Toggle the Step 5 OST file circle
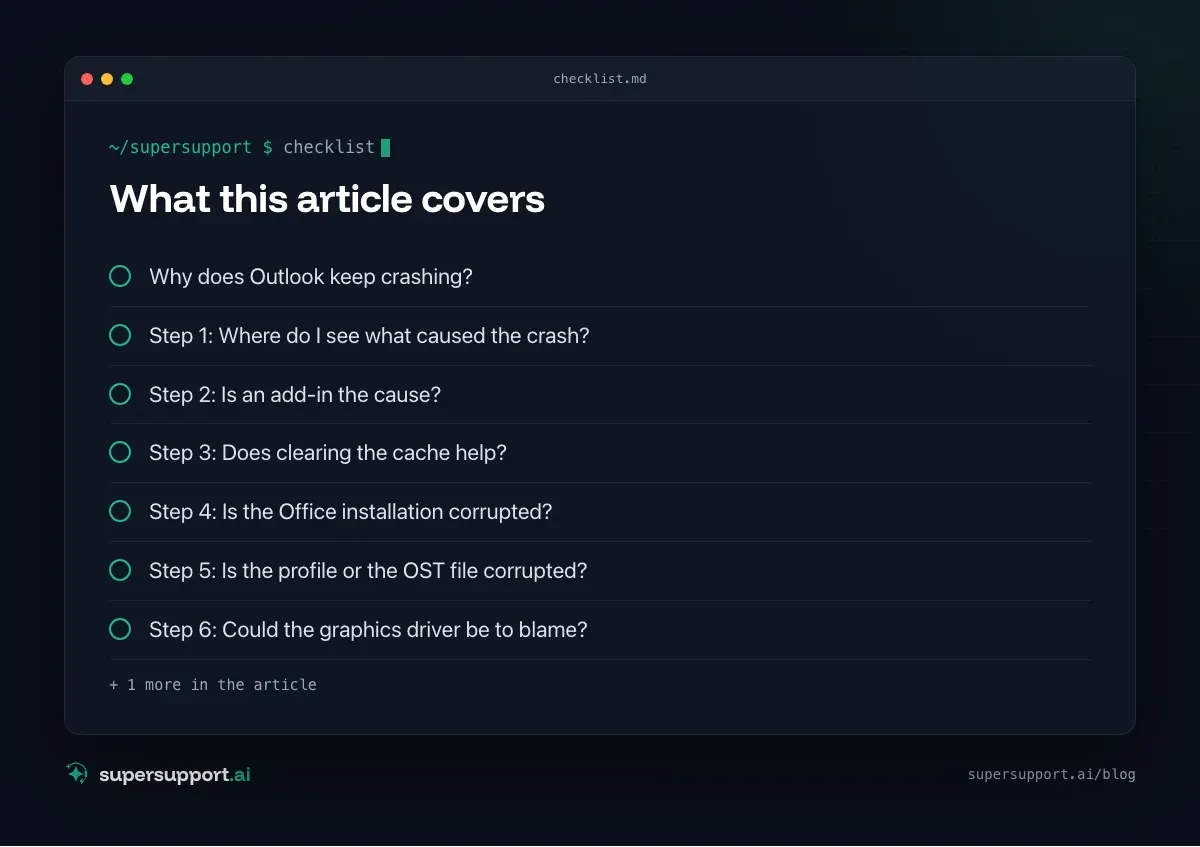 (120, 570)
